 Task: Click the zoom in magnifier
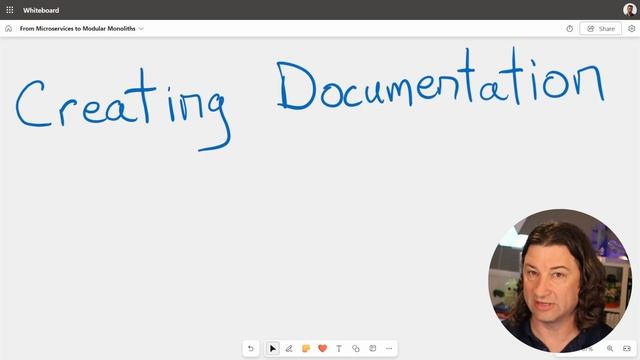click(610, 349)
